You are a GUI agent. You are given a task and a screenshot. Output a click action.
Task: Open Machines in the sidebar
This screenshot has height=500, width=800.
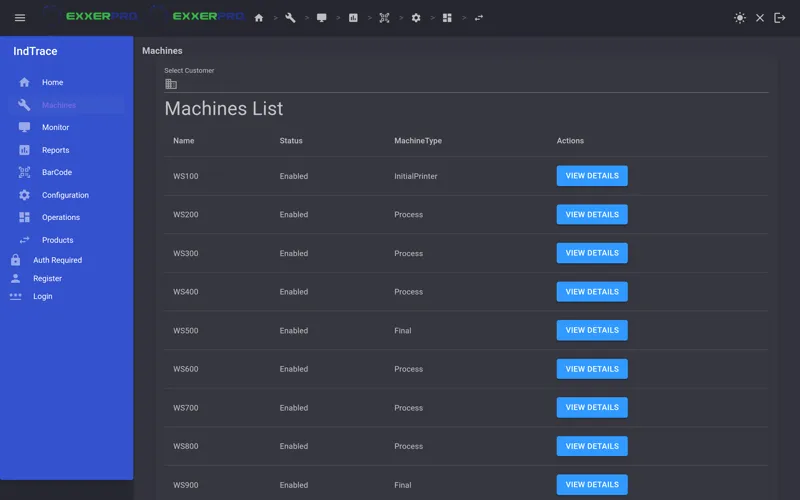coord(66,105)
